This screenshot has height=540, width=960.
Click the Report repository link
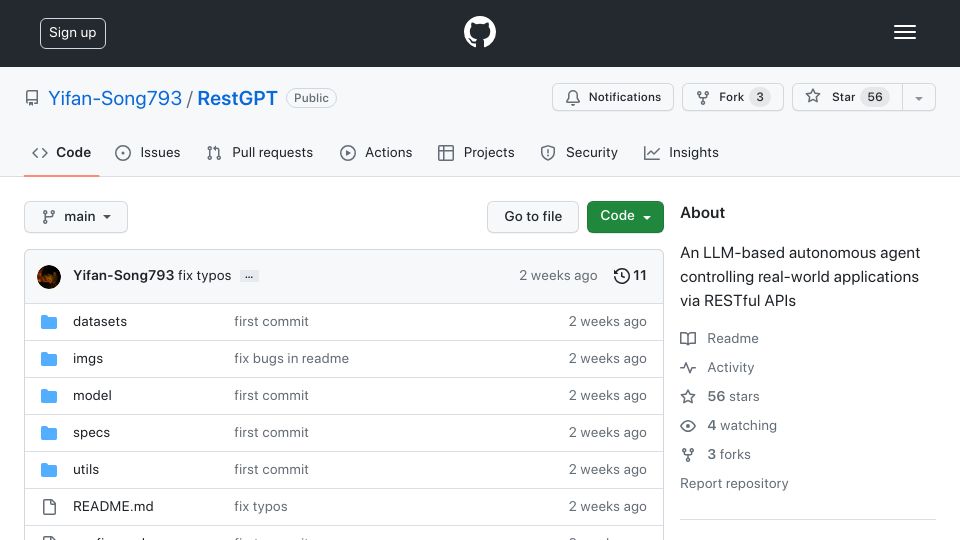(734, 484)
